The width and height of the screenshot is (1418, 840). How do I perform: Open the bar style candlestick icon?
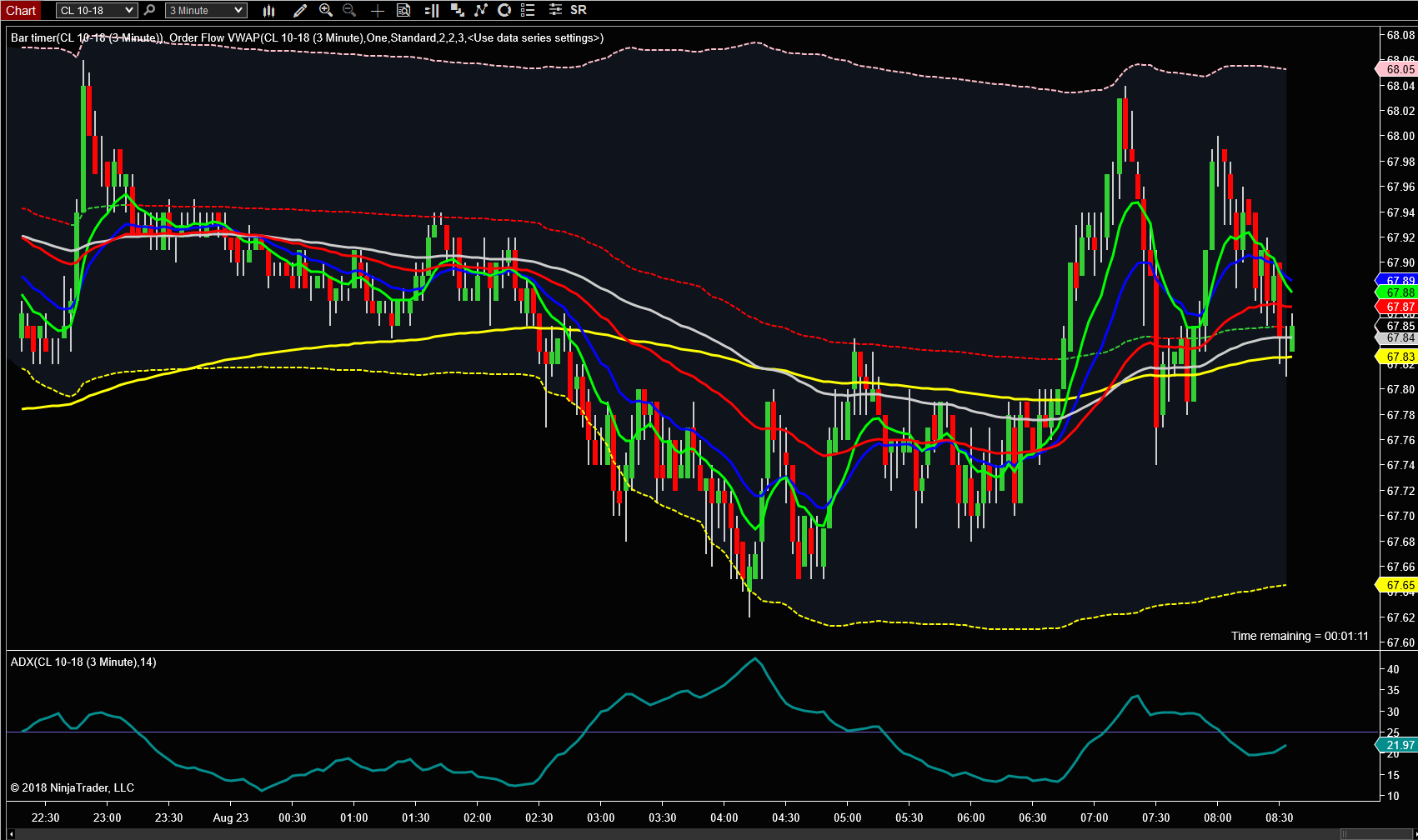click(x=268, y=10)
